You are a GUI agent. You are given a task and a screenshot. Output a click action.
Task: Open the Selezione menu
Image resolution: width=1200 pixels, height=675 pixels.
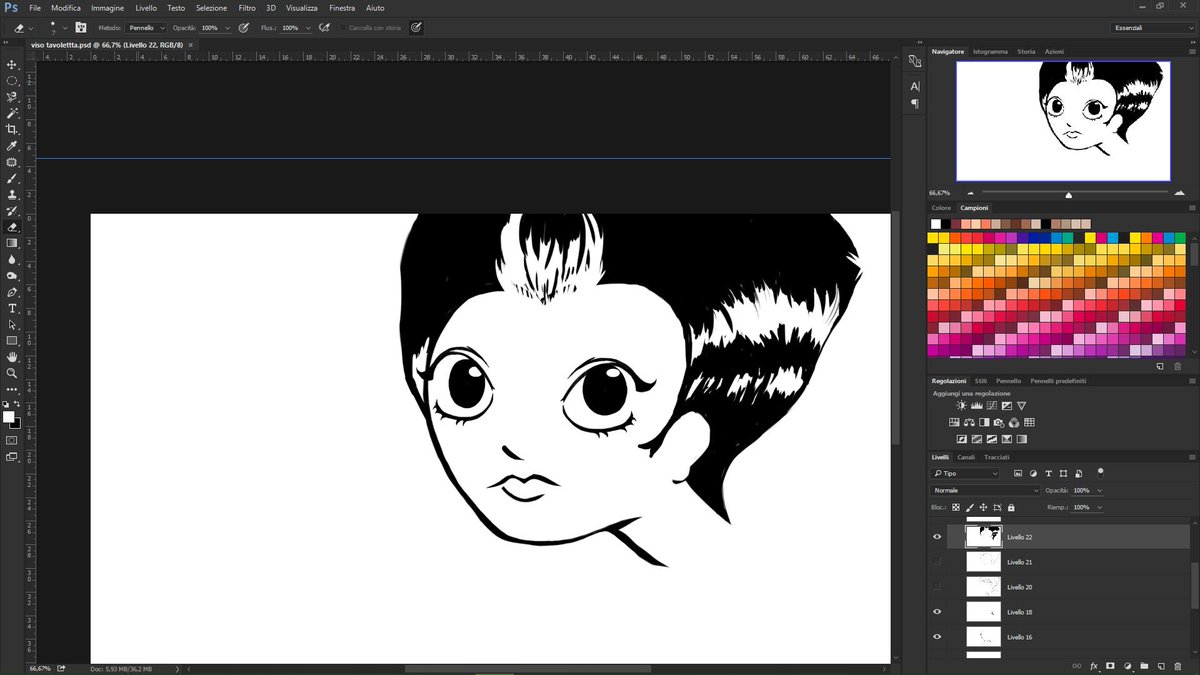tap(211, 7)
